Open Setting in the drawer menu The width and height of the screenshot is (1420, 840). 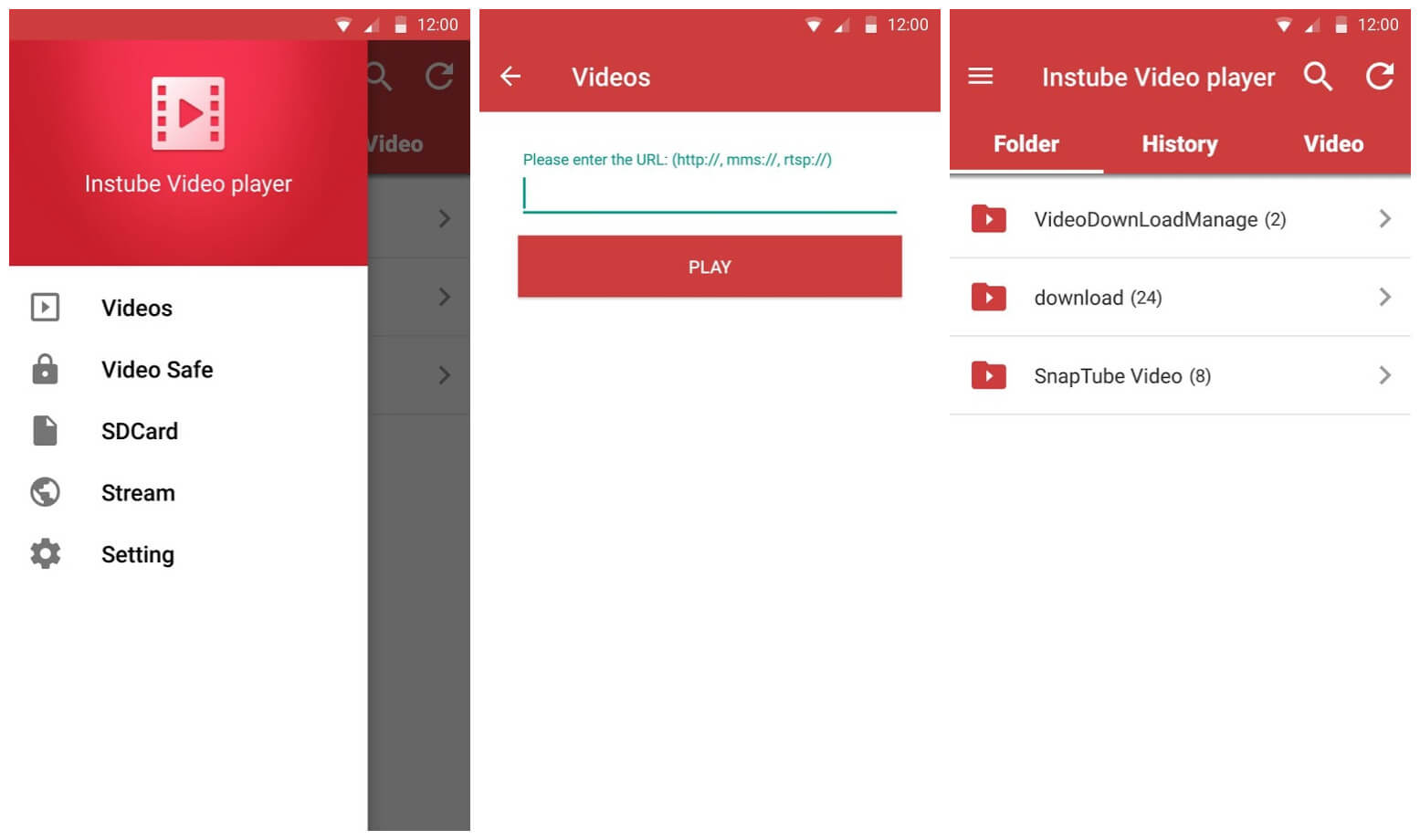(188, 554)
